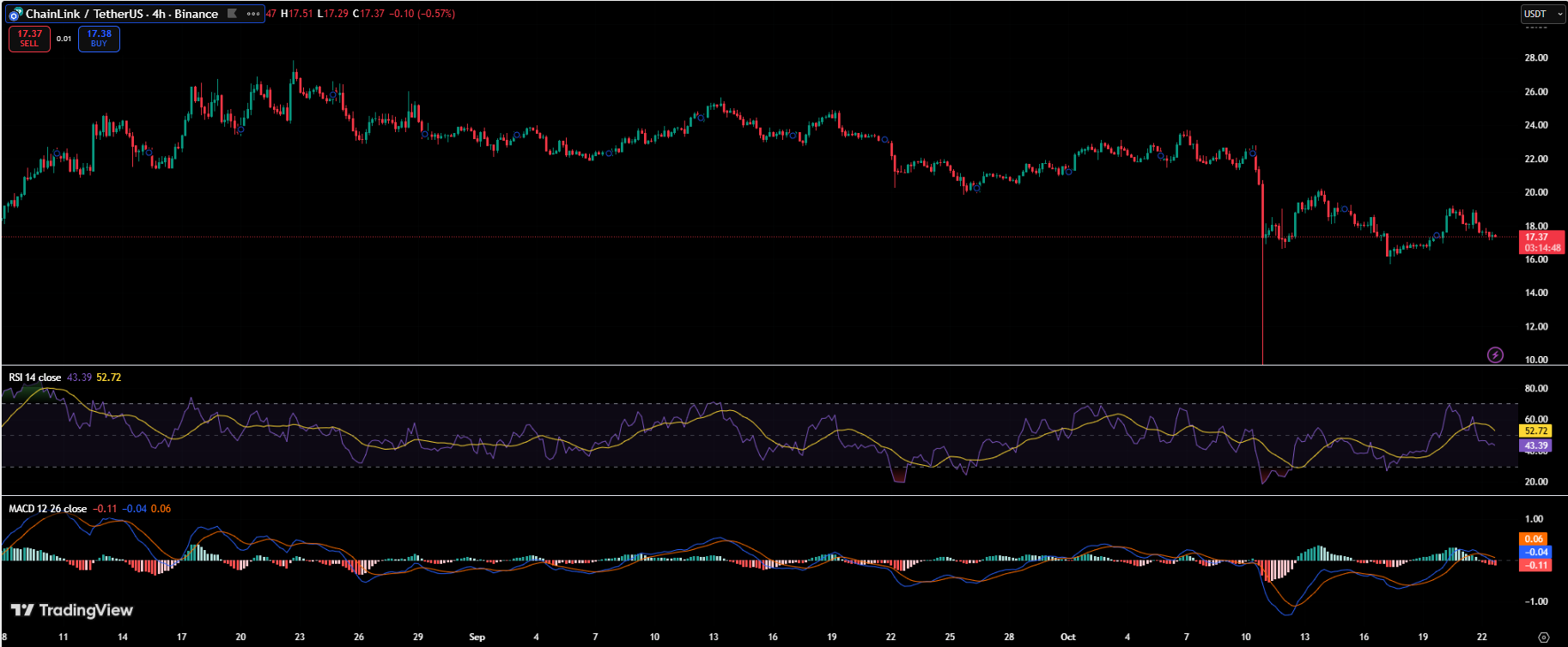Click the yellow 52.72 RSI axis label
This screenshot has width=1568, height=647.
(x=1535, y=431)
